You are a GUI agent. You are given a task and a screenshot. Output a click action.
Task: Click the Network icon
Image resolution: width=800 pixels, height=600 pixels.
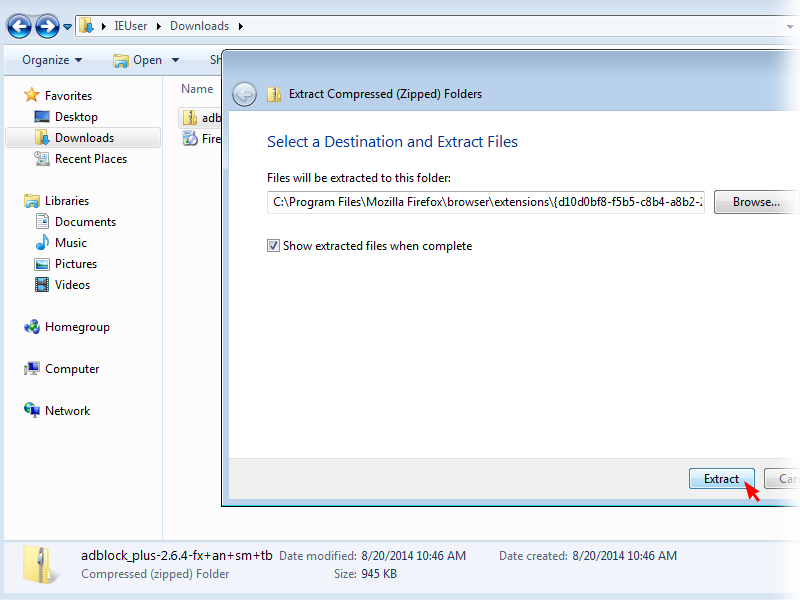point(32,410)
